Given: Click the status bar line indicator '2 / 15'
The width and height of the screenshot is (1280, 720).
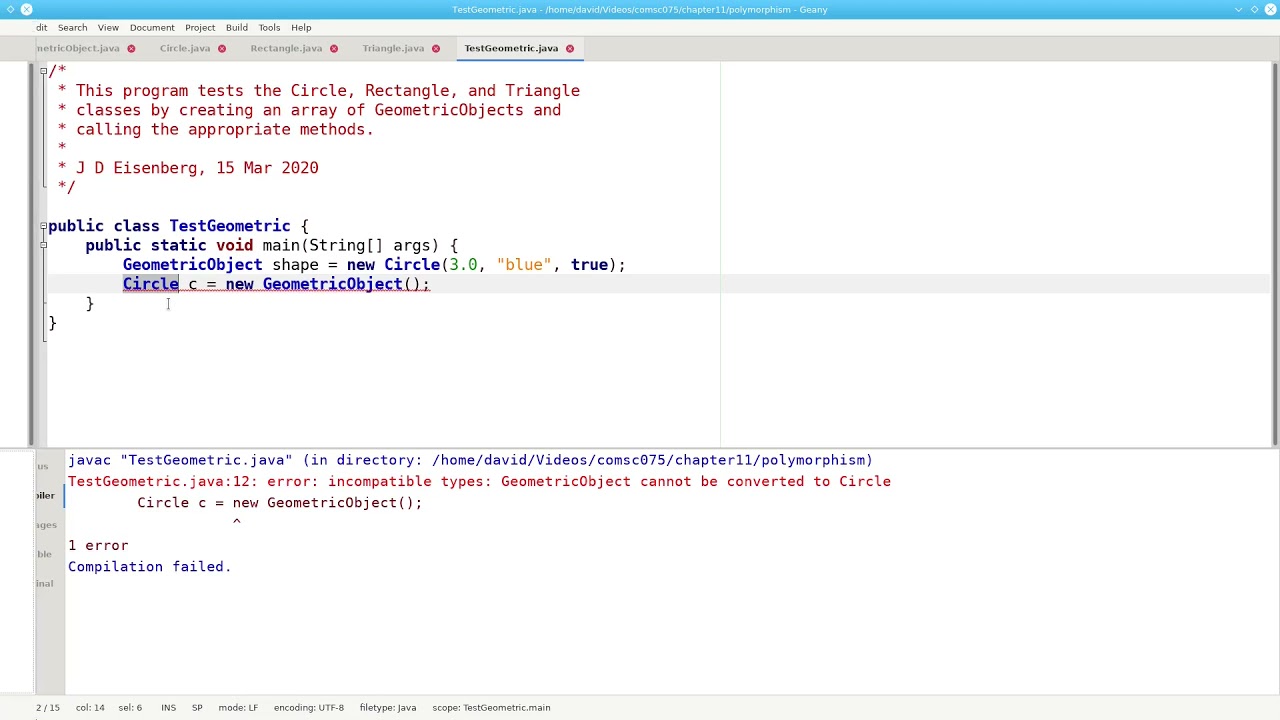Looking at the screenshot, I should tap(48, 707).
